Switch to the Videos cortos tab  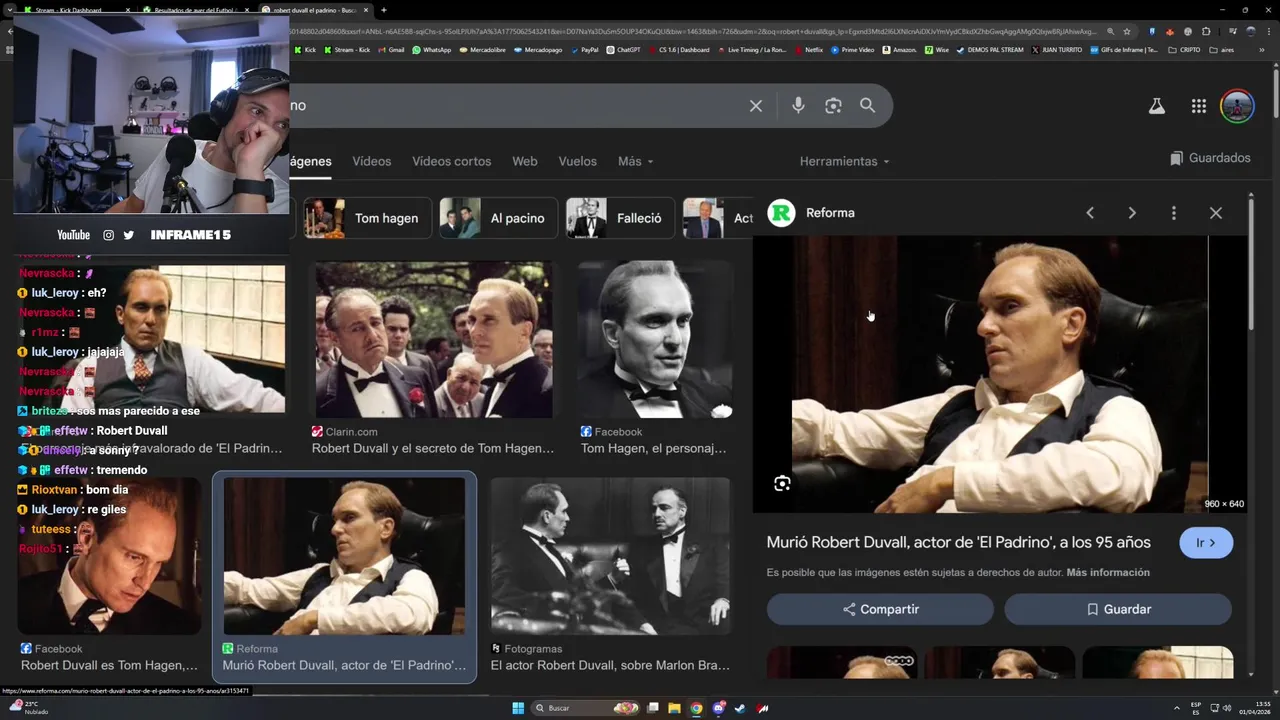[x=452, y=161]
